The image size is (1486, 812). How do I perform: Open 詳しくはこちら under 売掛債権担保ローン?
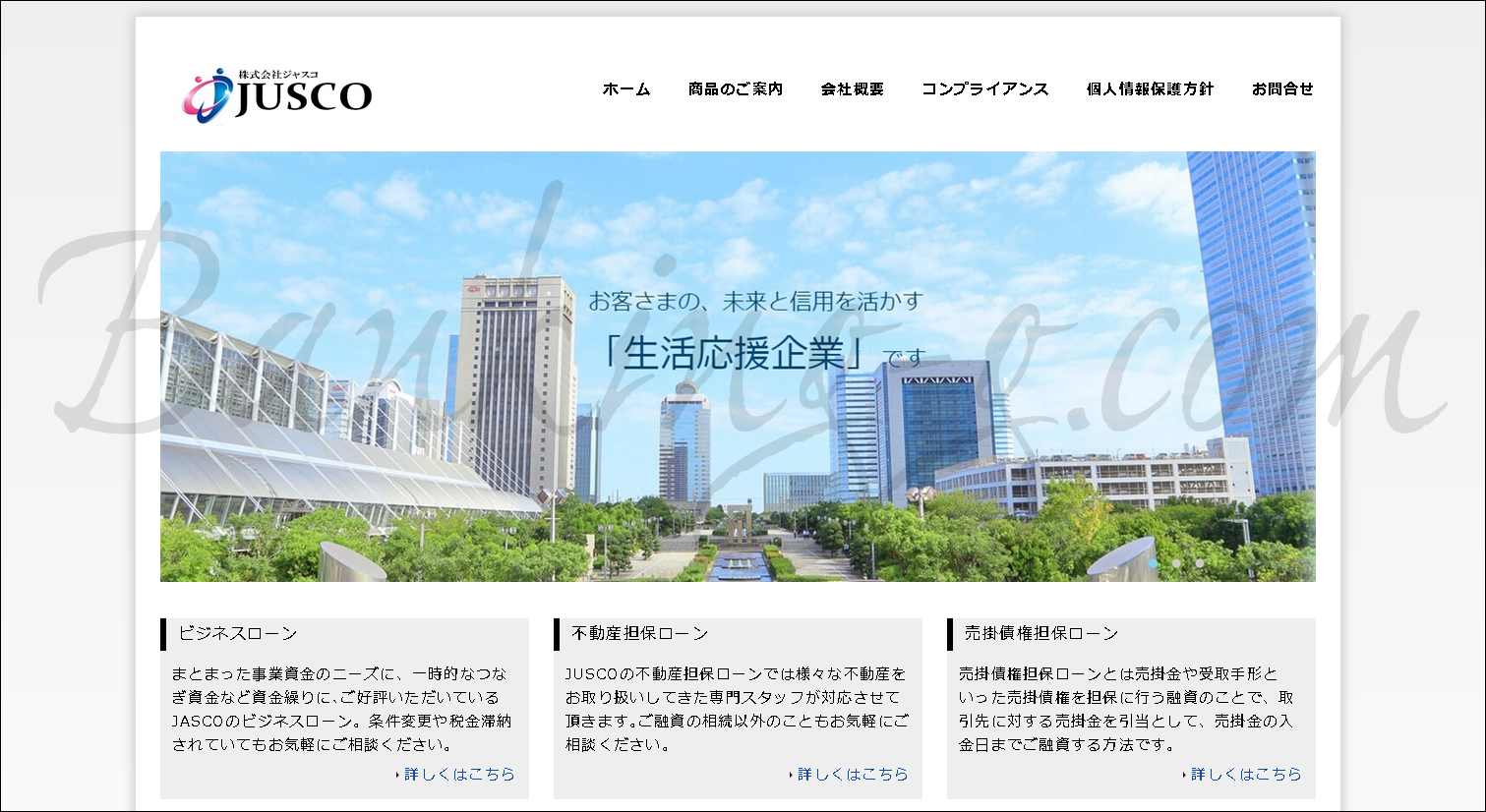pyautogui.click(x=1246, y=775)
